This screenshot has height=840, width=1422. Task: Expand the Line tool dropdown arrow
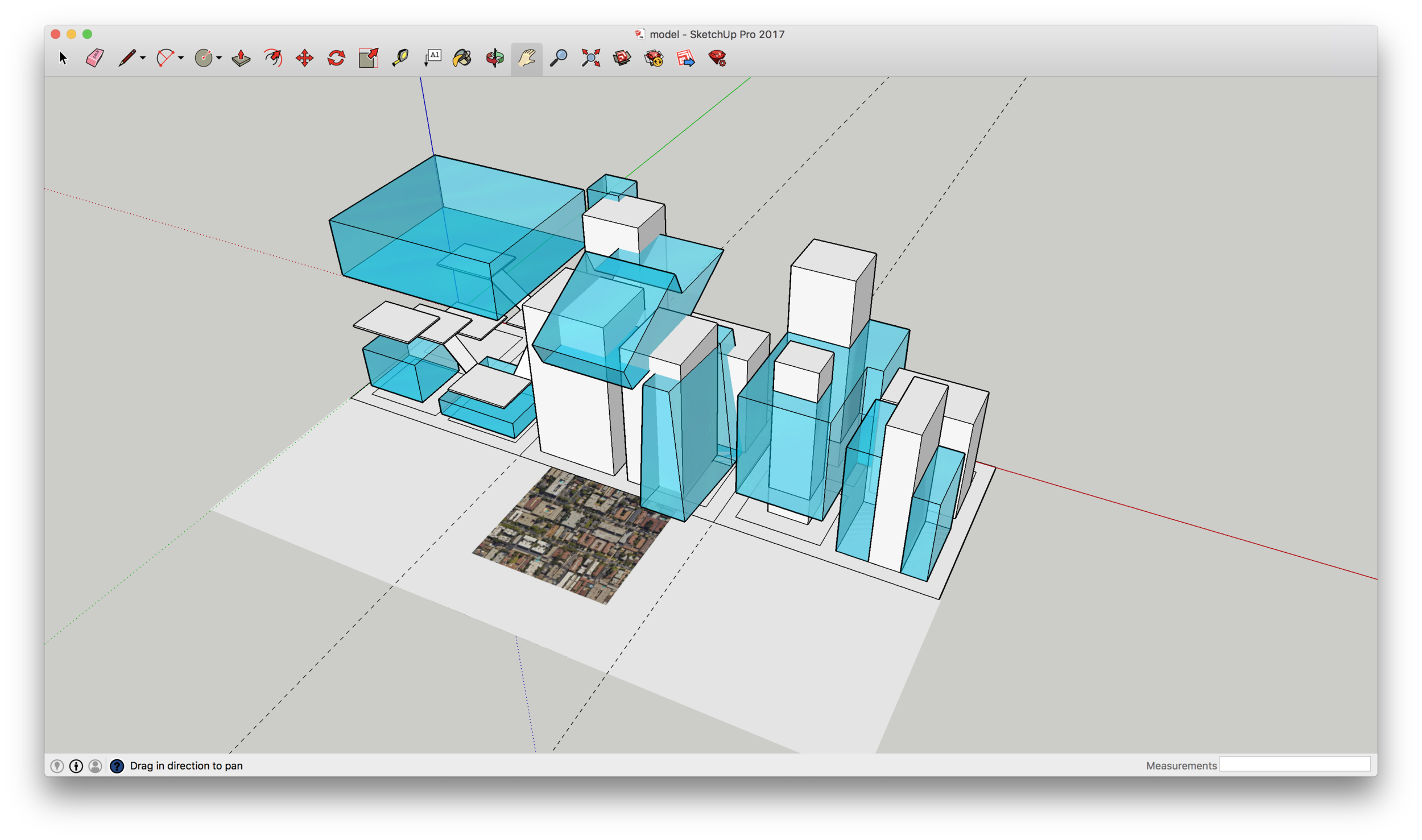click(143, 58)
